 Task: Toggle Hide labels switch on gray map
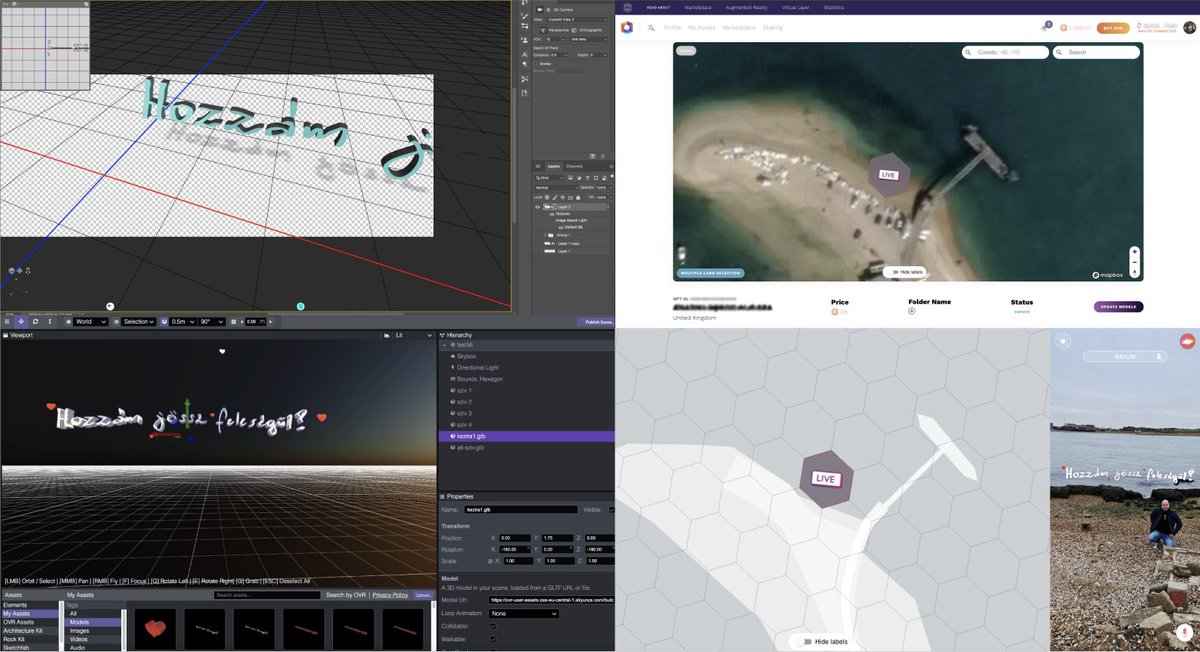coord(804,641)
